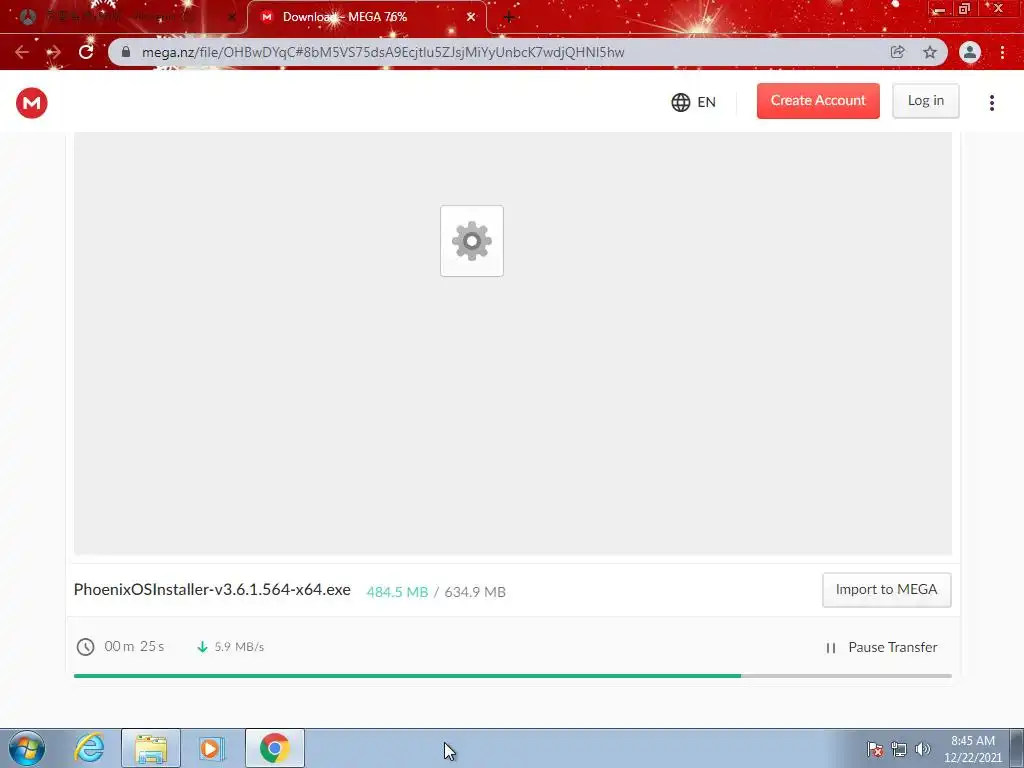
Task: Bookmark this page with star icon
Action: point(930,52)
